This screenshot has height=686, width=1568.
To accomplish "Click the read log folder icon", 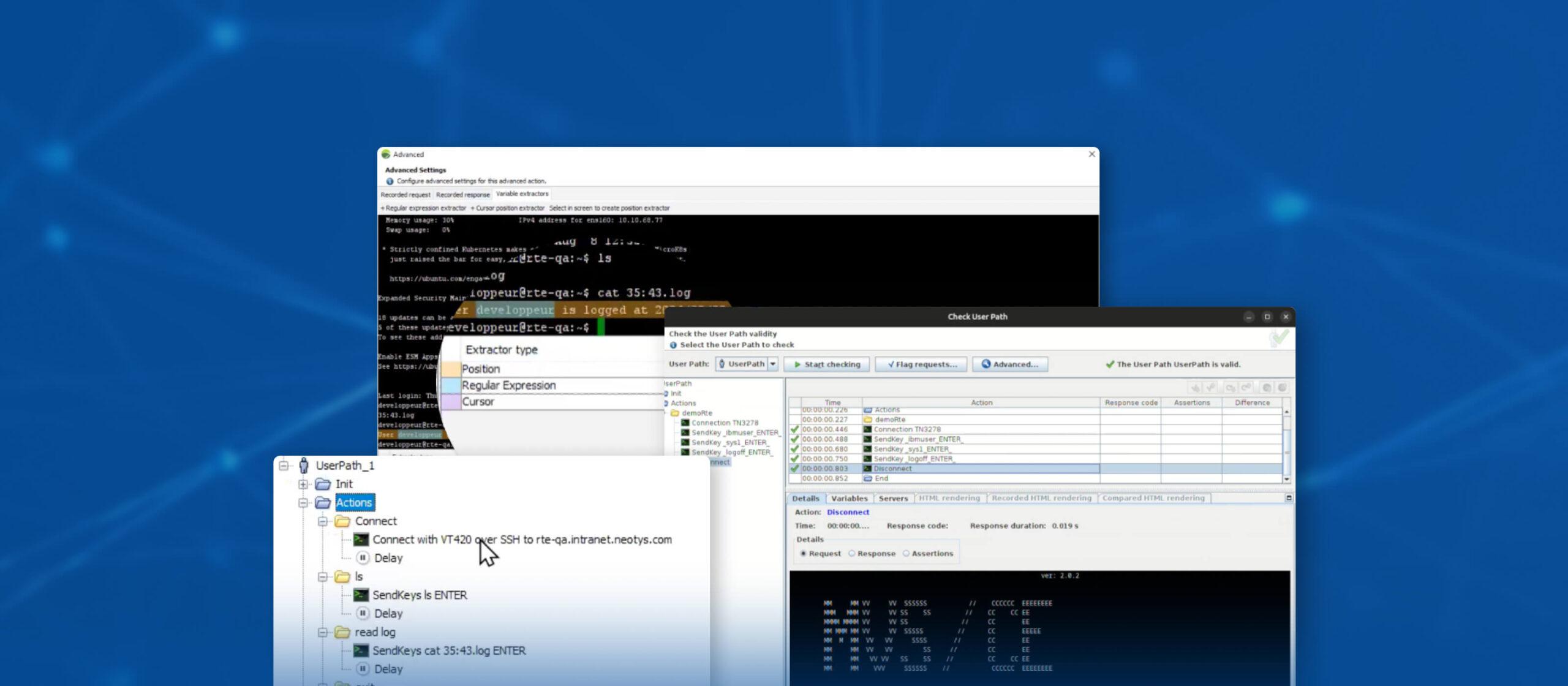I will tap(342, 632).
